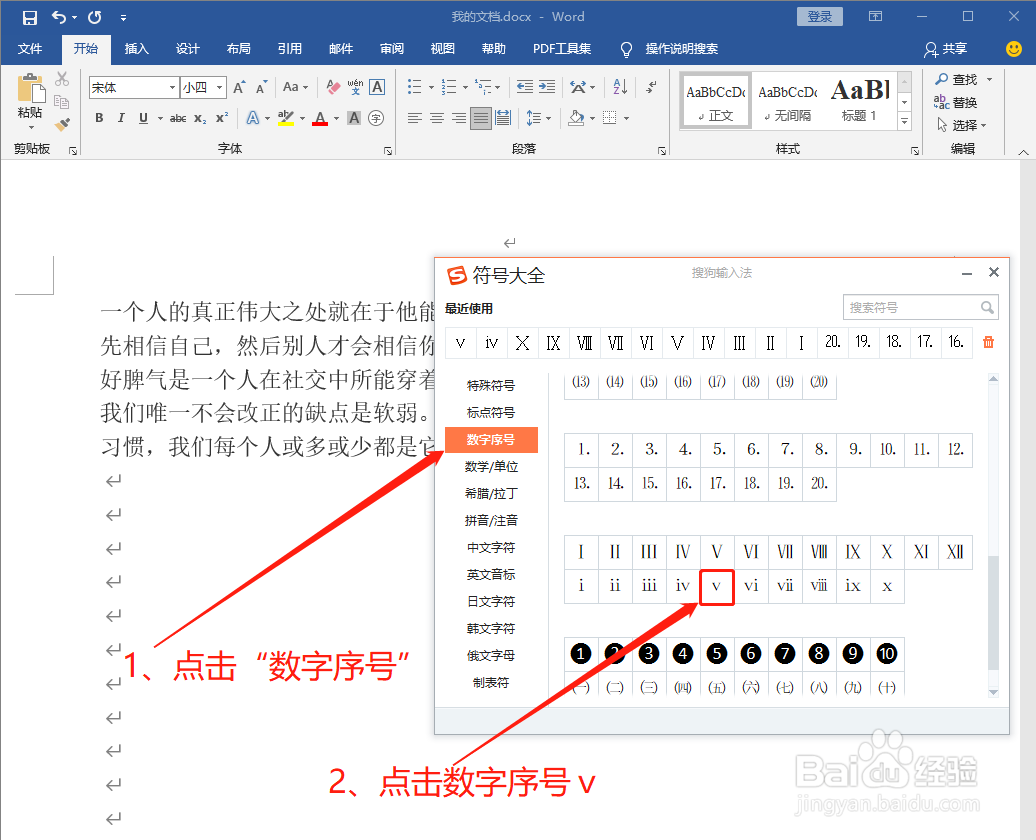This screenshot has width=1036, height=840.
Task: Open the font color dropdown arrow
Action: [x=336, y=119]
